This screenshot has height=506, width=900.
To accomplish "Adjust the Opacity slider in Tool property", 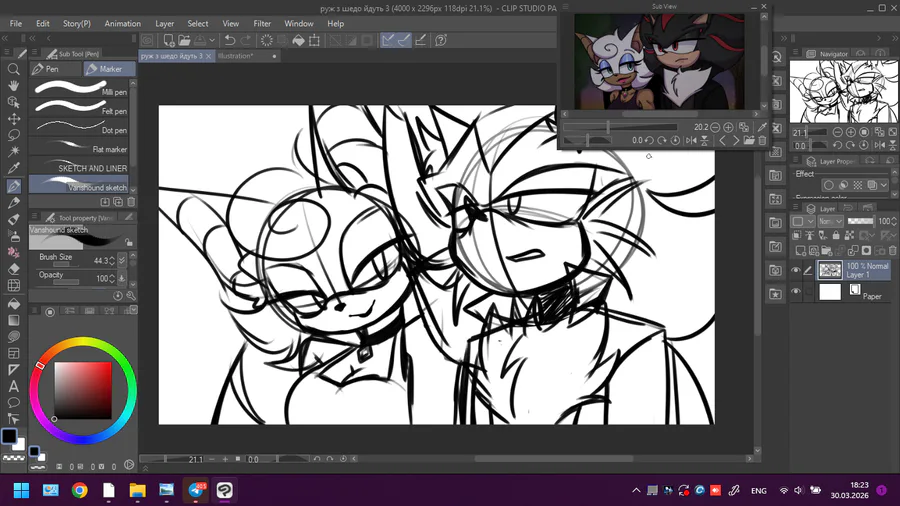I will (66, 282).
